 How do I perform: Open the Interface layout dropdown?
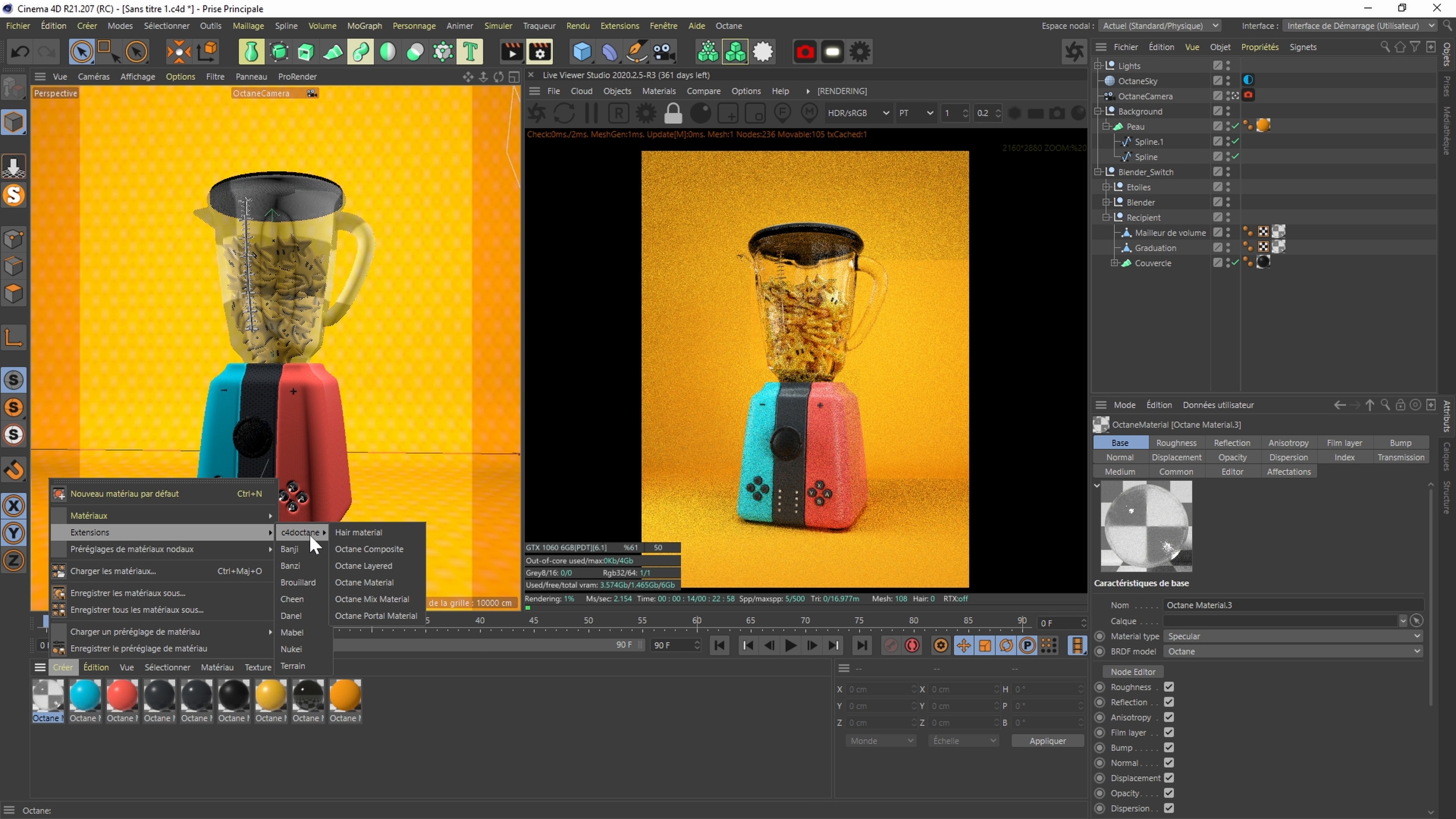1360,26
